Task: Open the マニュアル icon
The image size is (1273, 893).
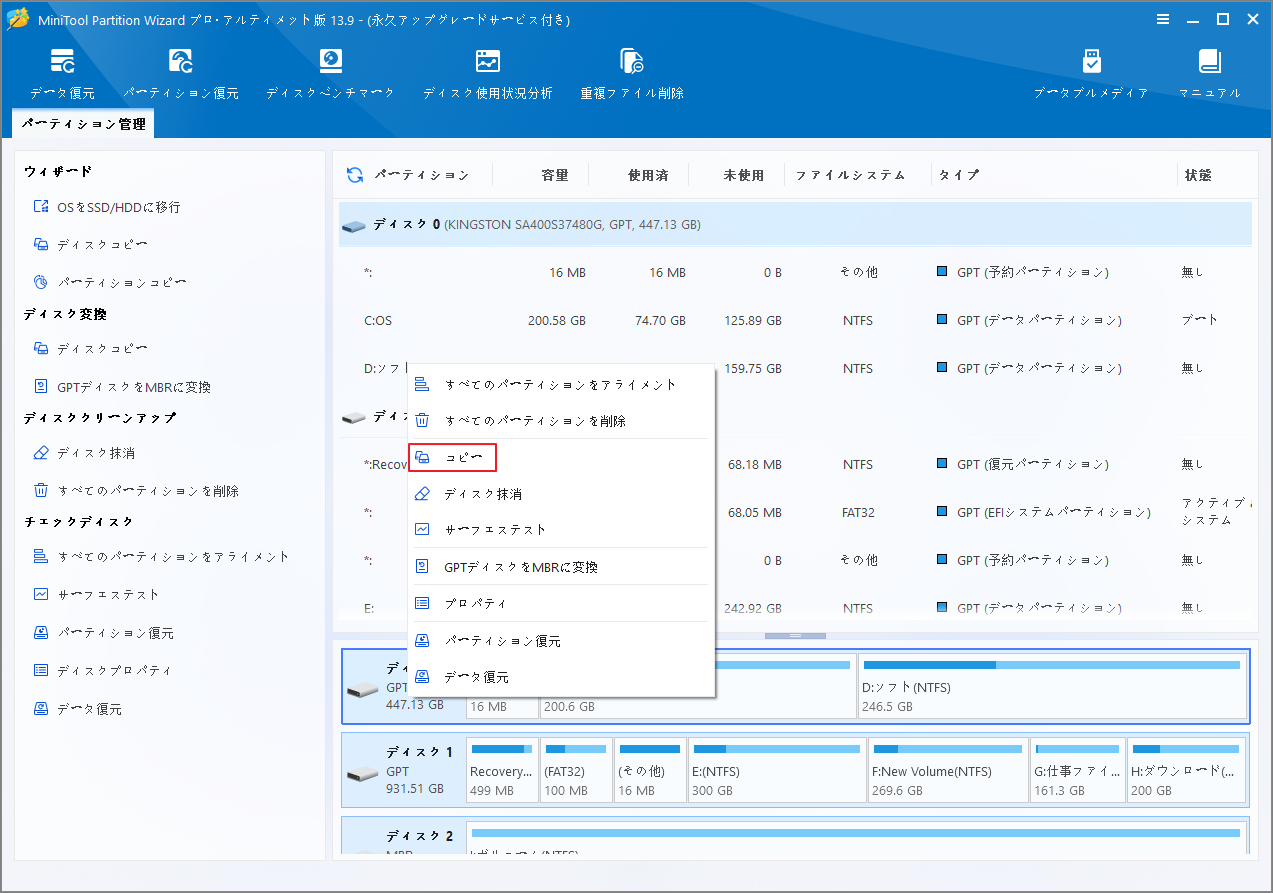Action: [1210, 73]
